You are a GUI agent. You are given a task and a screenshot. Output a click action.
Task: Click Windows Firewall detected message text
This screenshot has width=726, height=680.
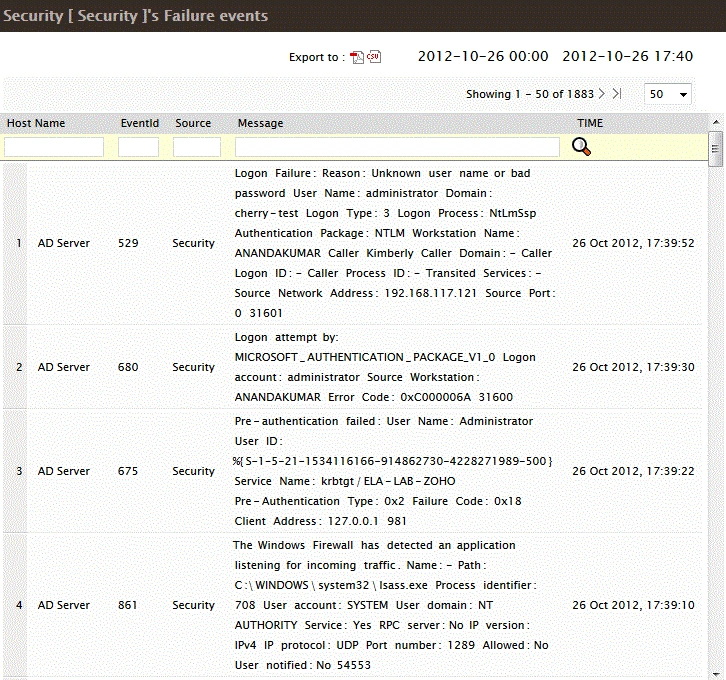coord(391,605)
